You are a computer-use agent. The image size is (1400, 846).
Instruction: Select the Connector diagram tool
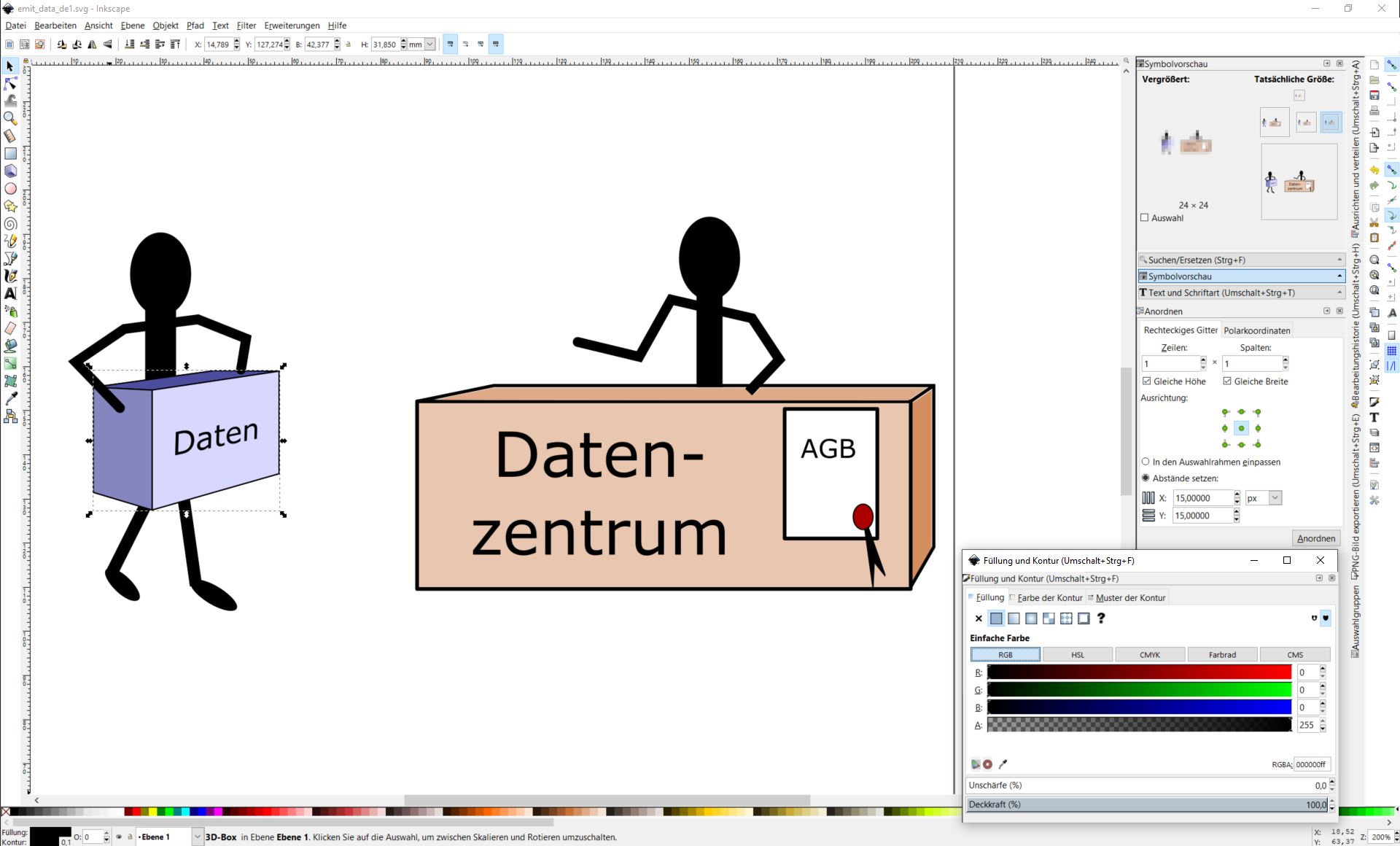point(10,416)
